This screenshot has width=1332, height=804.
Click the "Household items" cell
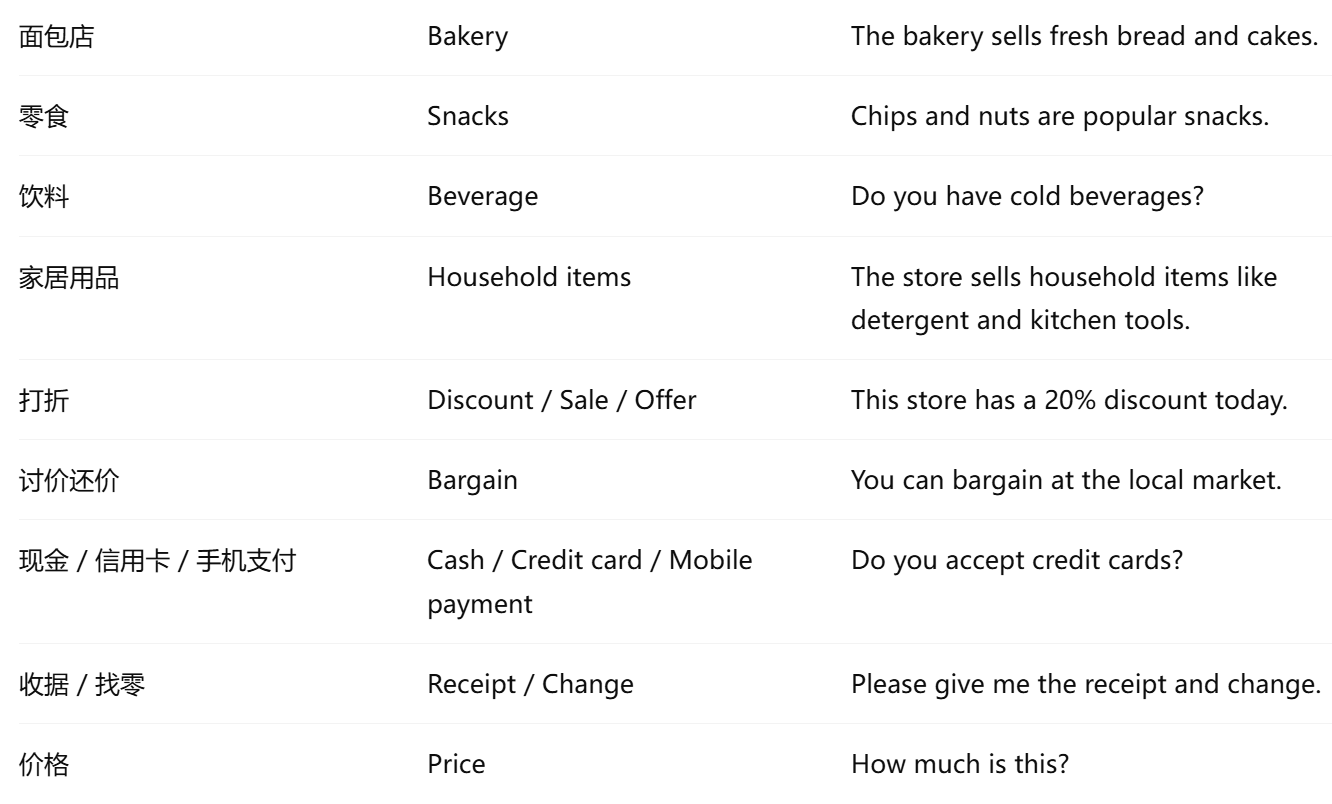tap(529, 277)
